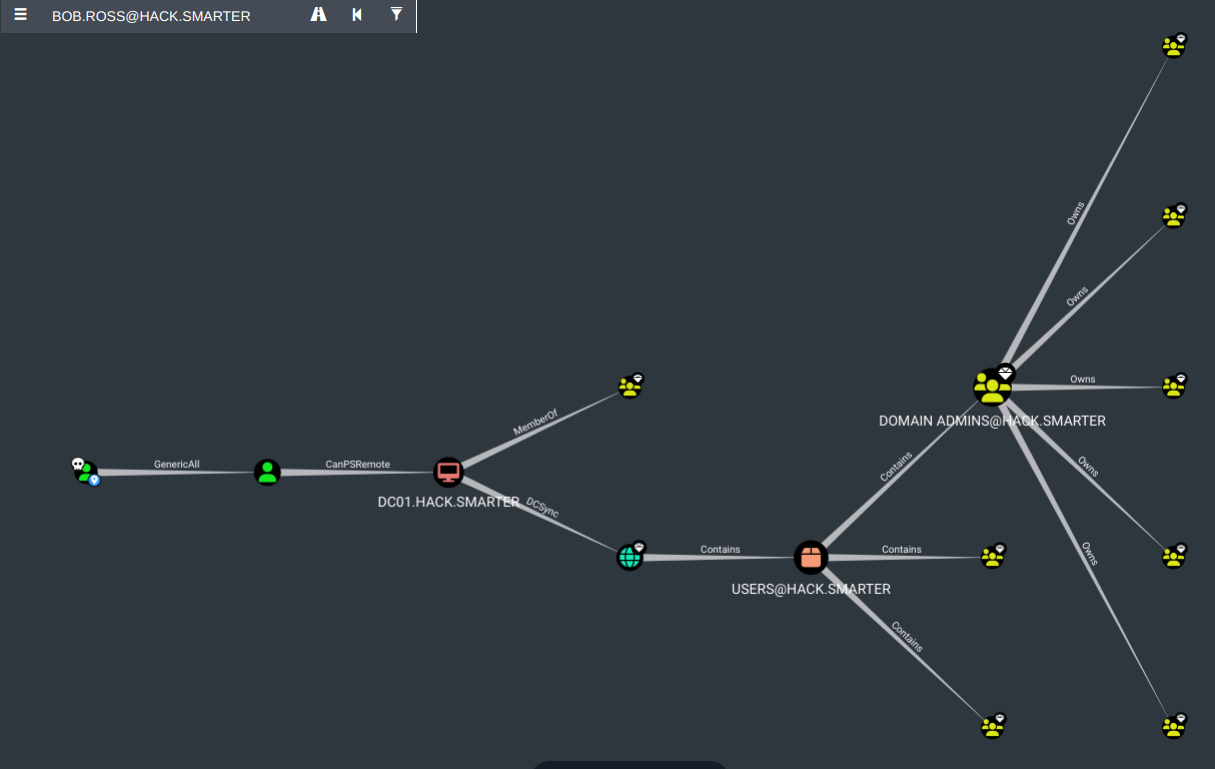Select the domain globe node after DCSync
The image size is (1215, 769).
tap(630, 557)
